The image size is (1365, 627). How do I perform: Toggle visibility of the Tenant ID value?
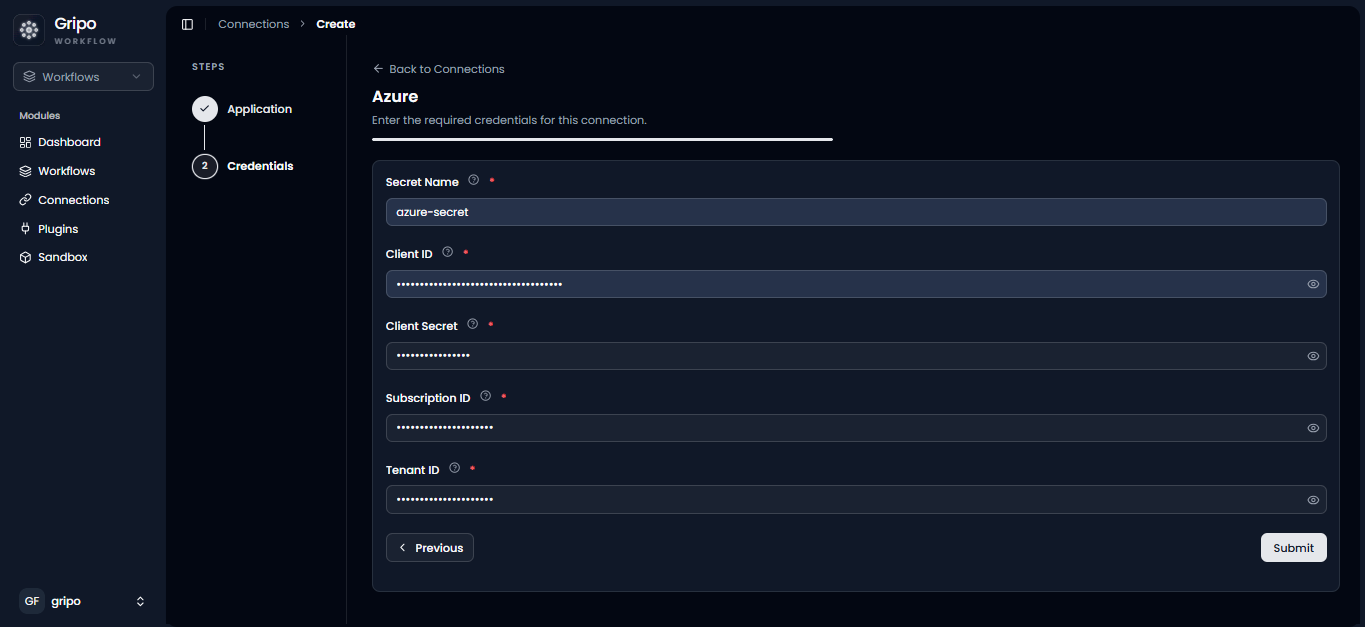click(x=1313, y=500)
